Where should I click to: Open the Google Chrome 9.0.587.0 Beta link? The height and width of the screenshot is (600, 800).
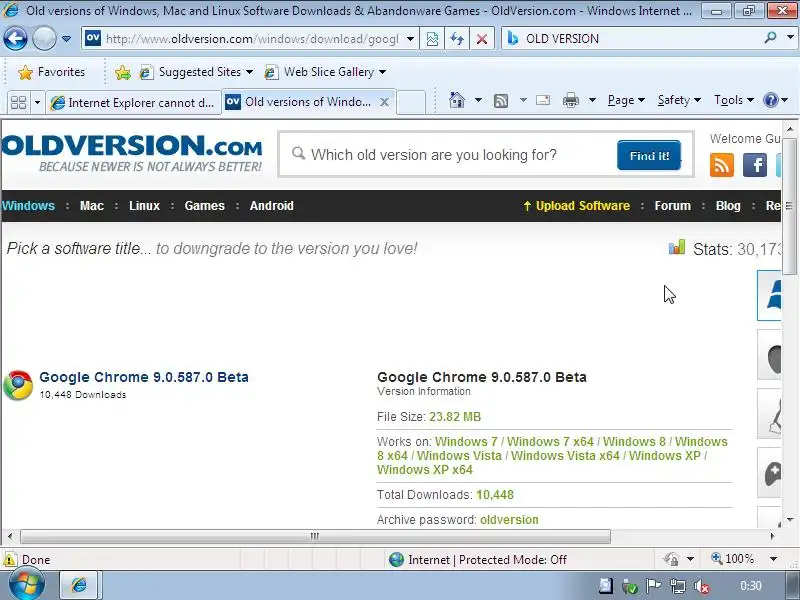[144, 377]
